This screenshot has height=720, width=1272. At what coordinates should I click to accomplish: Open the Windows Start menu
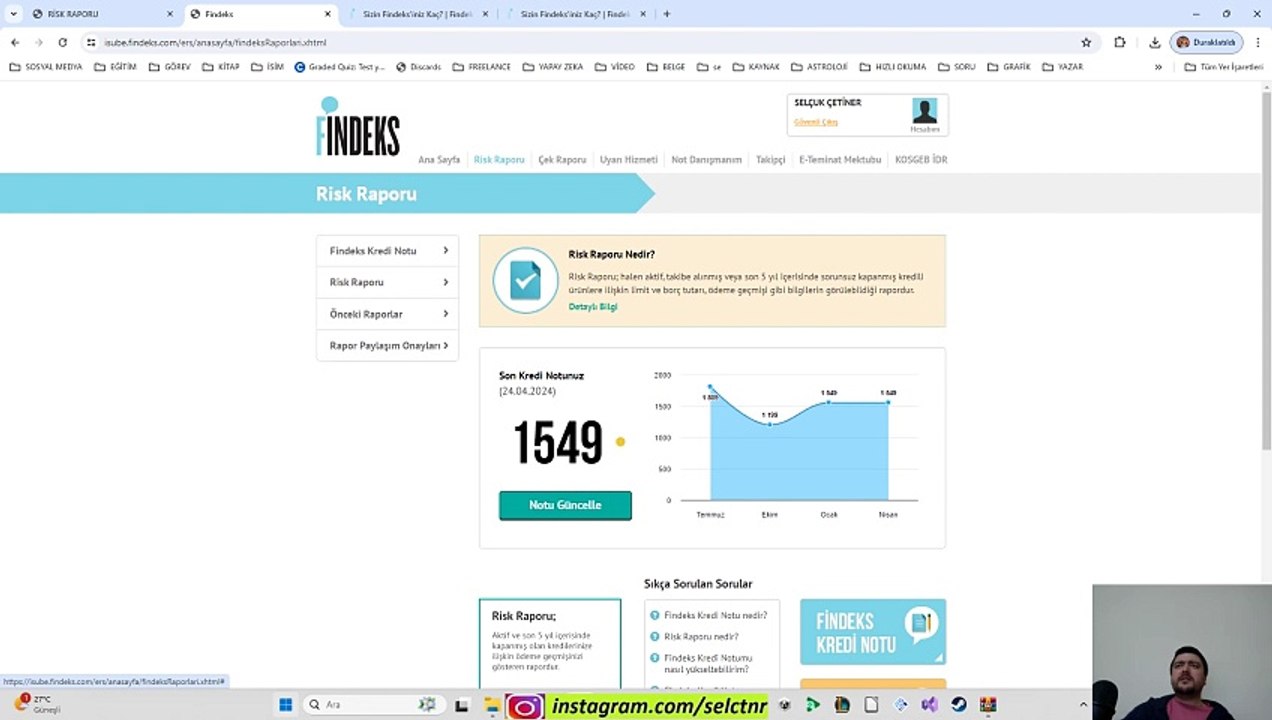pyautogui.click(x=285, y=705)
